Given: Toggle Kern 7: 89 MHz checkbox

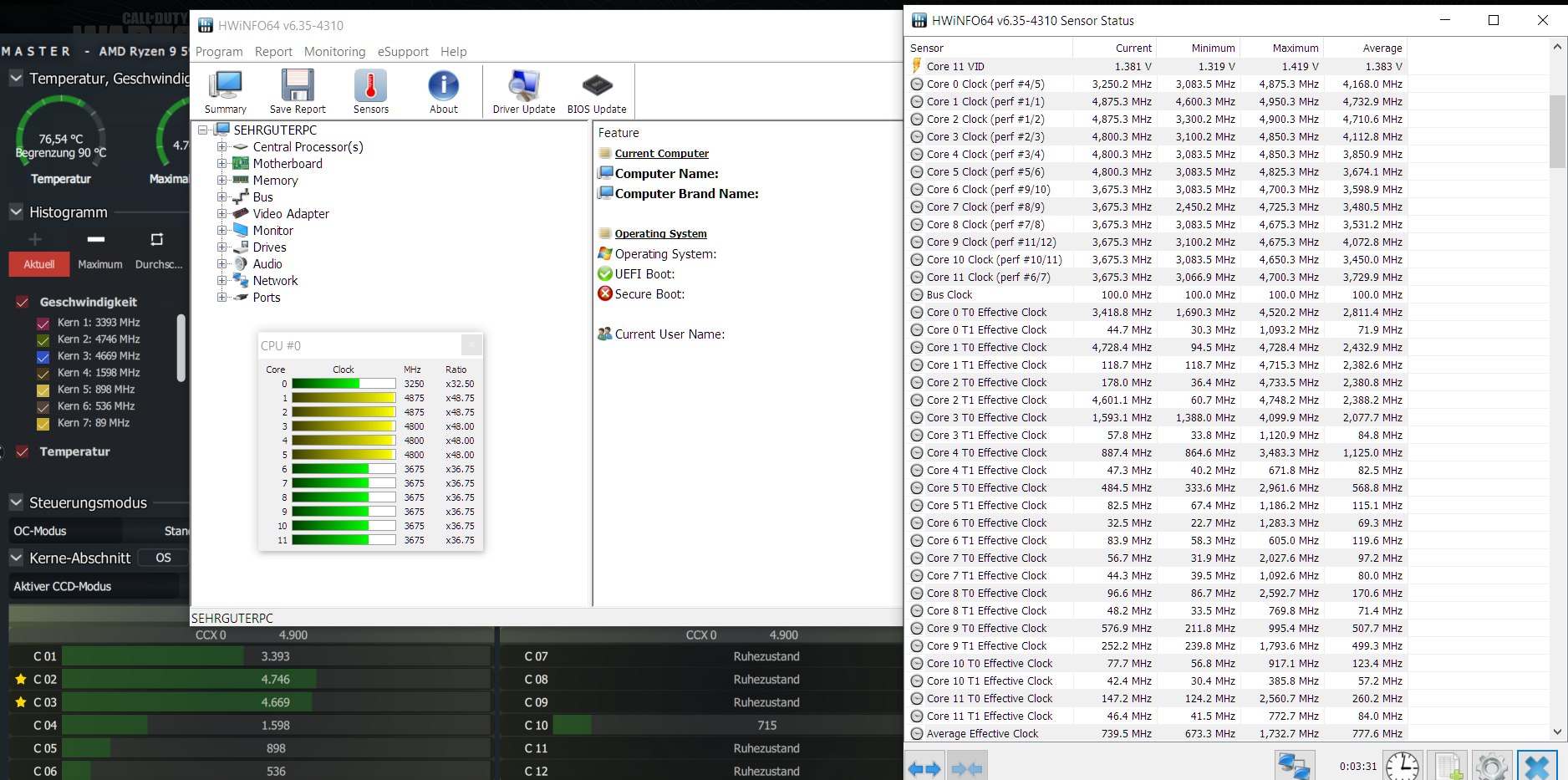Looking at the screenshot, I should tap(43, 423).
